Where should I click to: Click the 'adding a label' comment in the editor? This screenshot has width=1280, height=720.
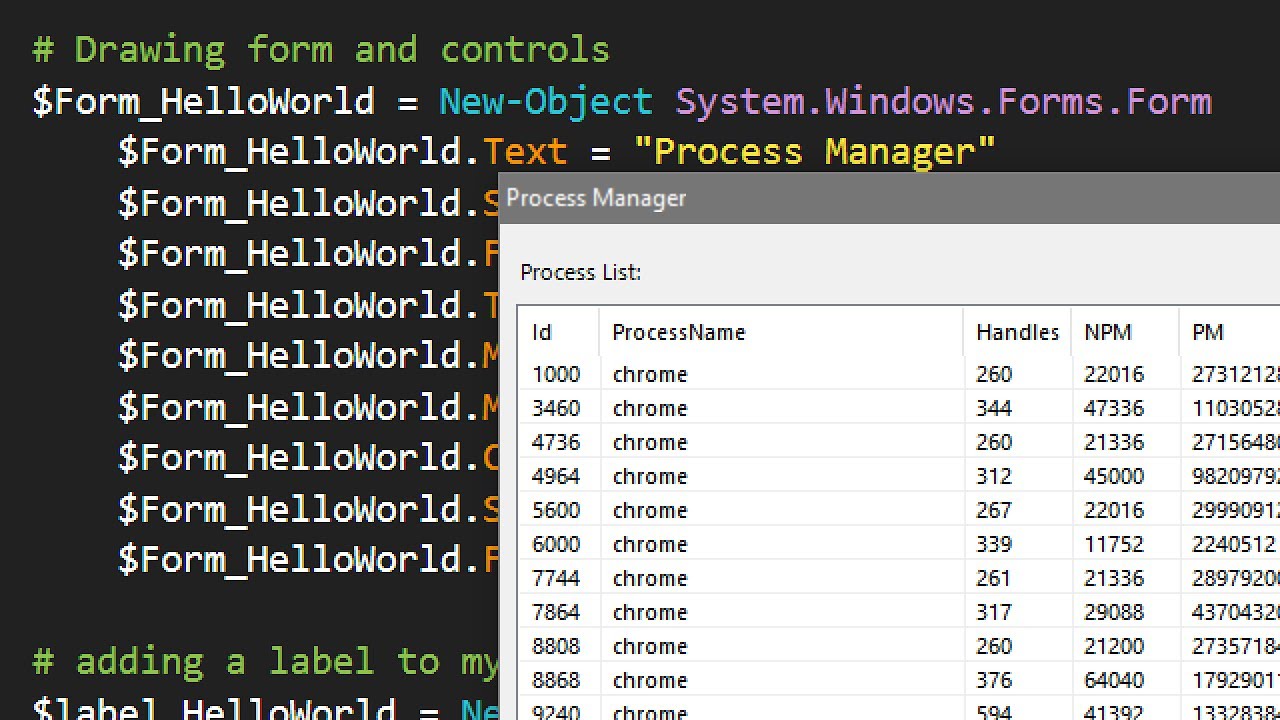tap(265, 662)
